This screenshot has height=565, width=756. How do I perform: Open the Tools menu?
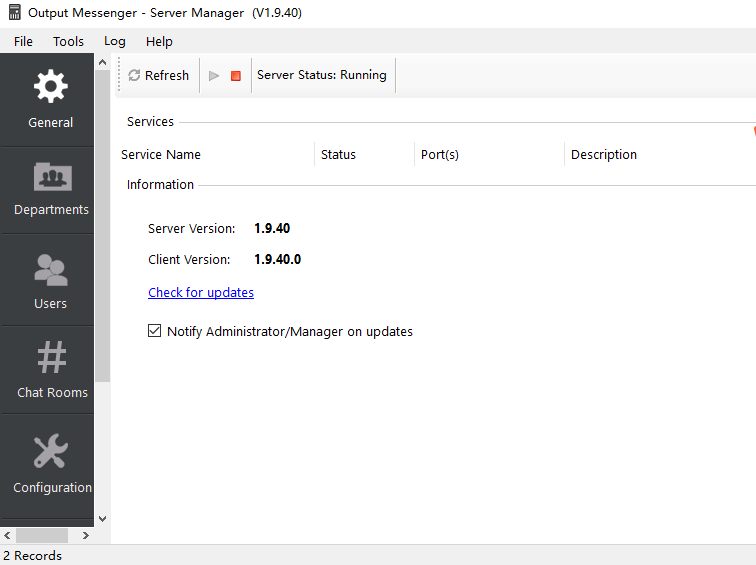pyautogui.click(x=68, y=41)
